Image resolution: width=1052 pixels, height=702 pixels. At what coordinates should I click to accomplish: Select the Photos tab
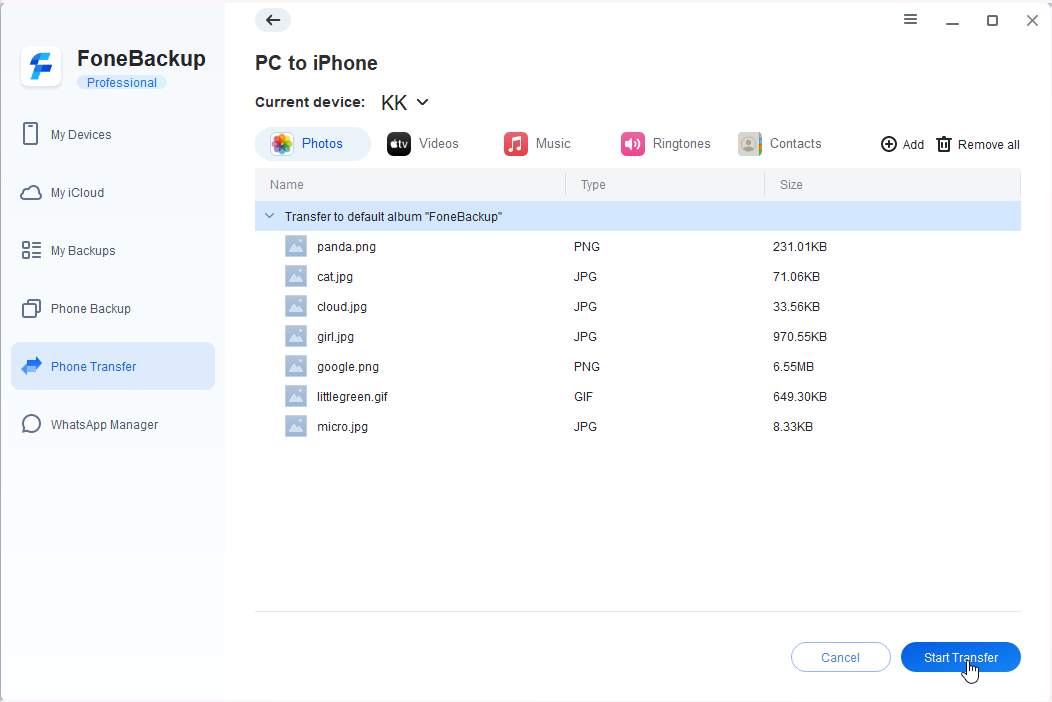point(313,144)
